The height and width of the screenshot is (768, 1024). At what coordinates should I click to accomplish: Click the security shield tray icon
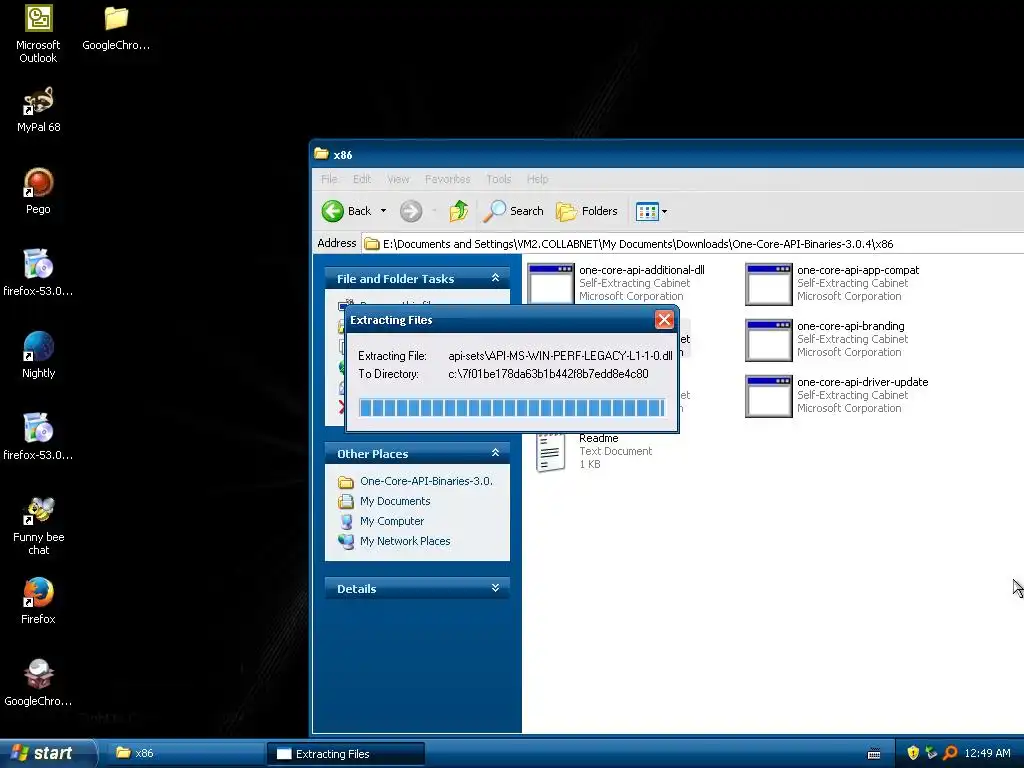pos(913,753)
